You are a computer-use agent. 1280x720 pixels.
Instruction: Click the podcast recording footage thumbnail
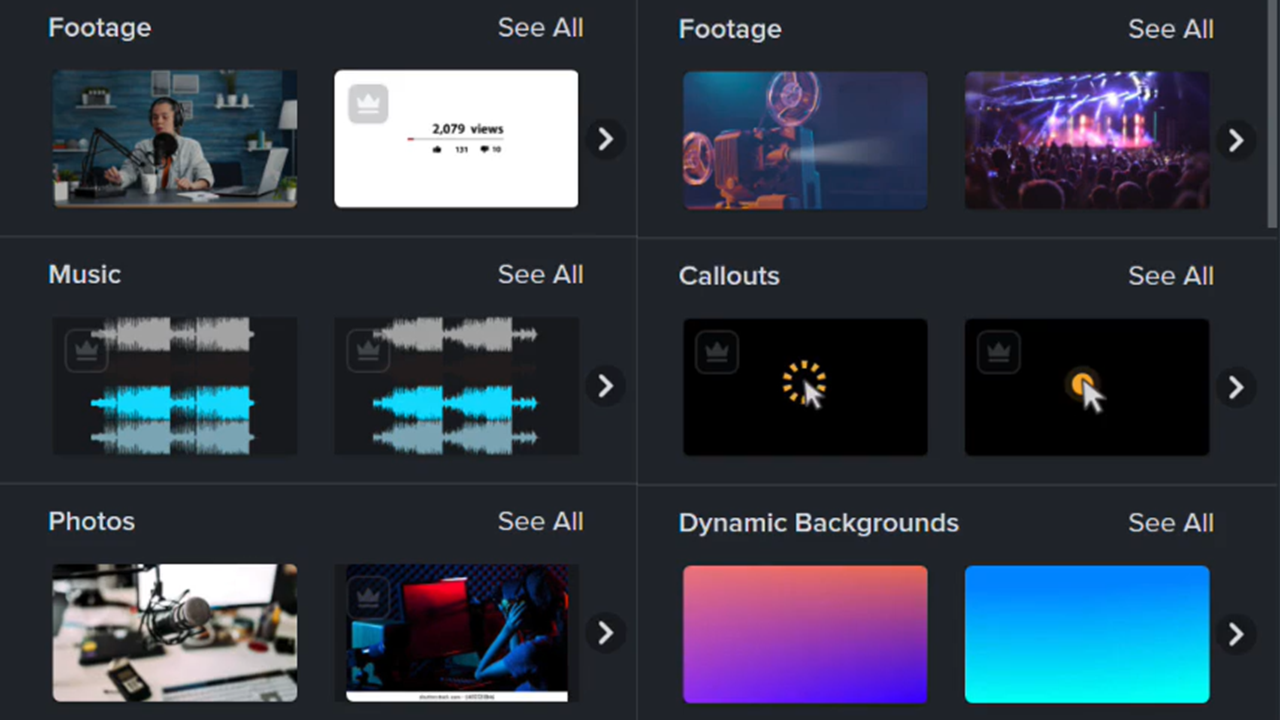(174, 139)
